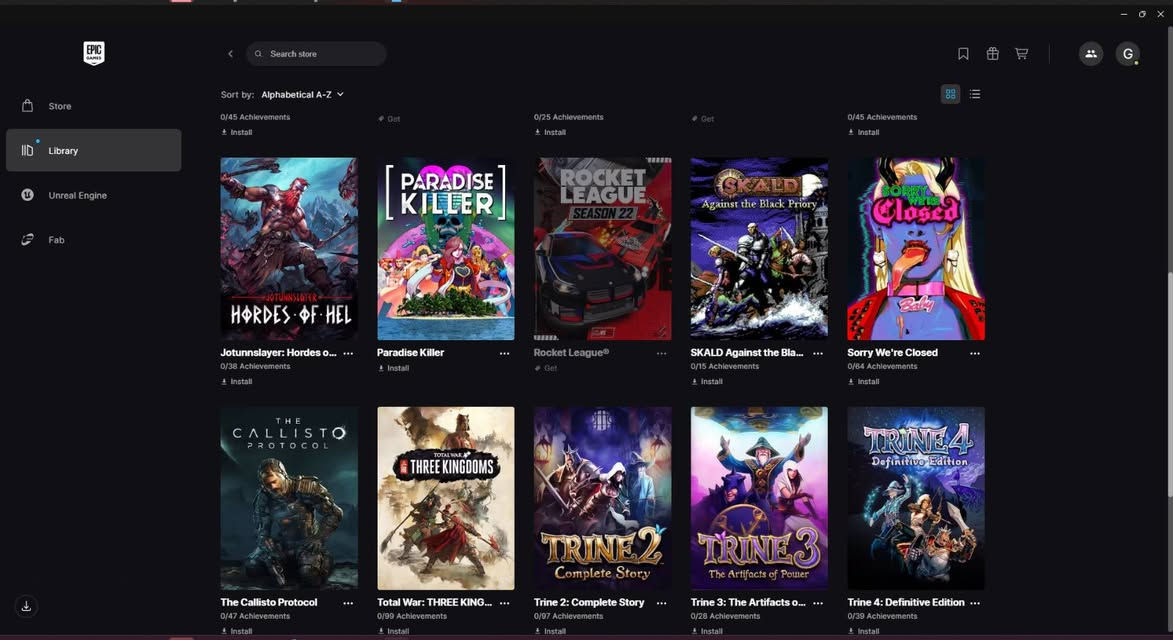Click 0/38 Achievements under Jotunnslayer
The height and width of the screenshot is (640, 1173).
(255, 366)
